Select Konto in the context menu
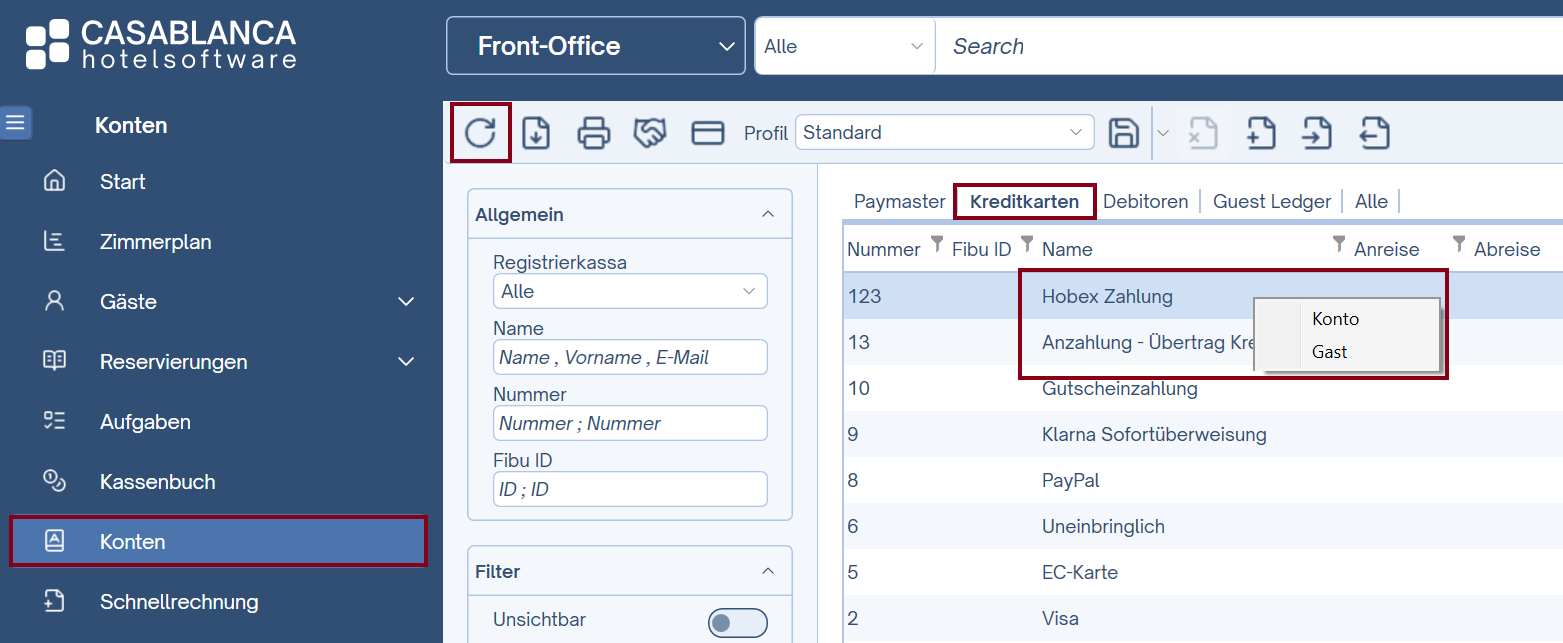 [1335, 319]
